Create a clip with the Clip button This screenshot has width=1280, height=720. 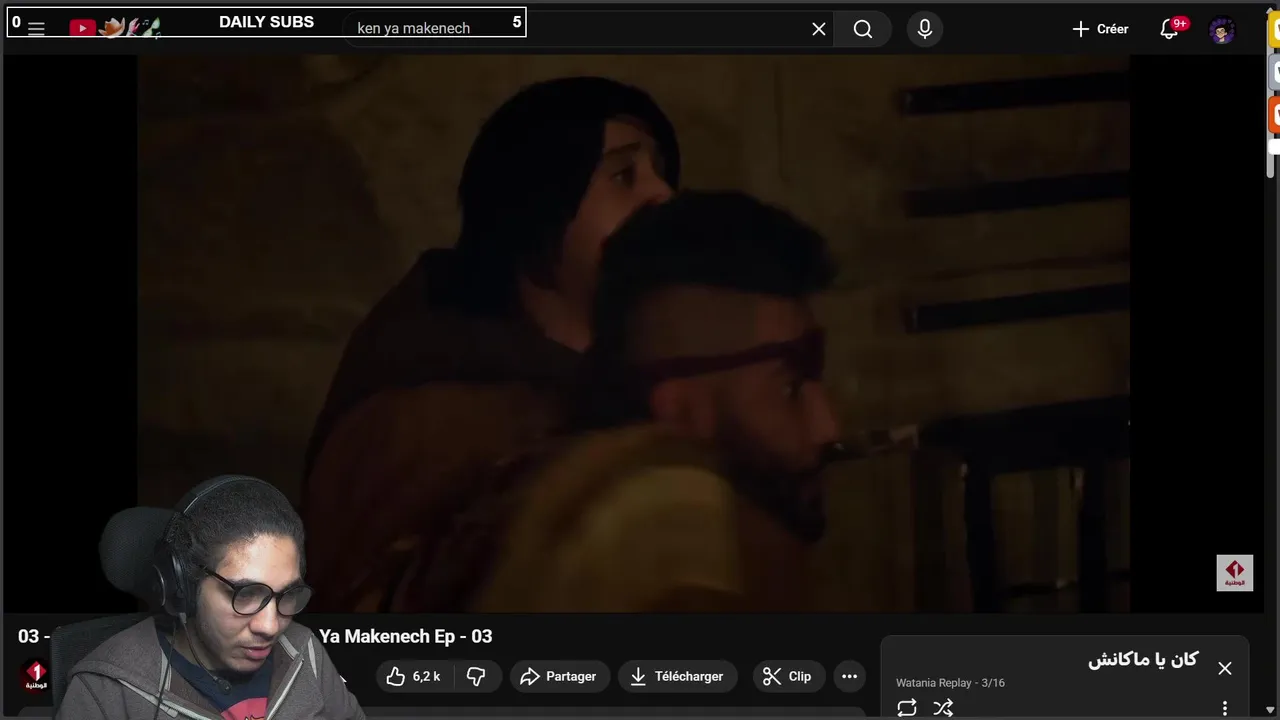(787, 676)
